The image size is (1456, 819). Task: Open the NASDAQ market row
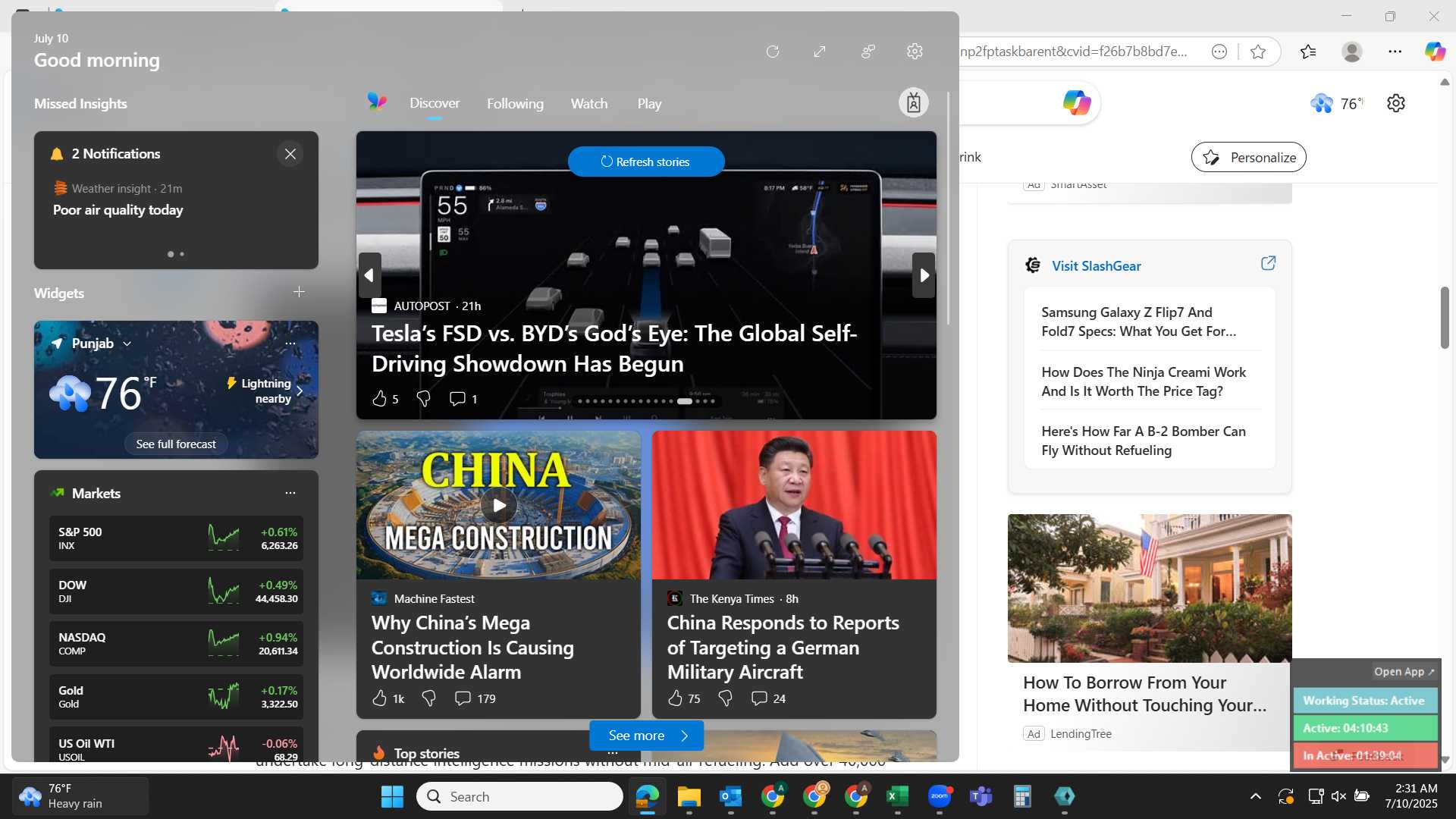click(x=176, y=644)
